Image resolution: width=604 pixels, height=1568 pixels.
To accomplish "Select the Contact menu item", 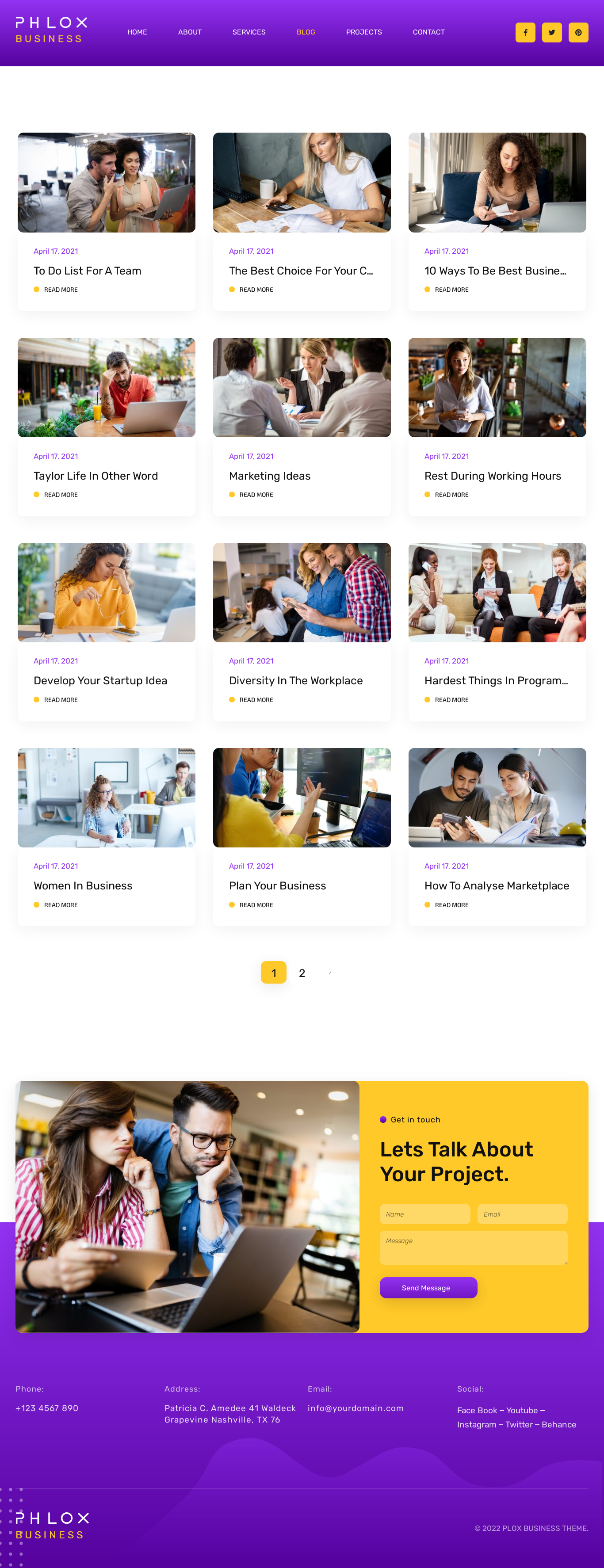I will point(428,32).
